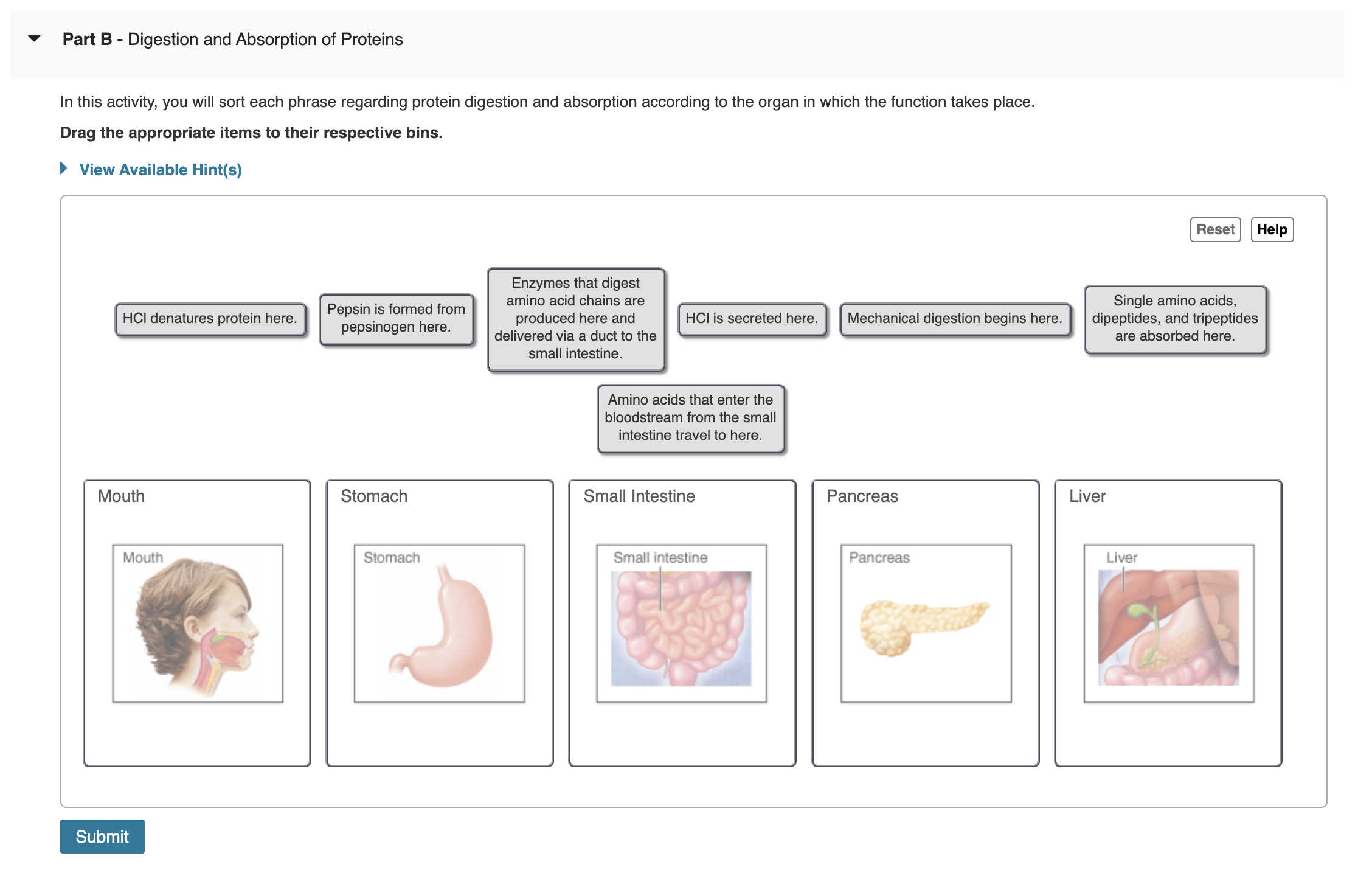Click the Stomach illustration
The height and width of the screenshot is (870, 1372).
[440, 624]
